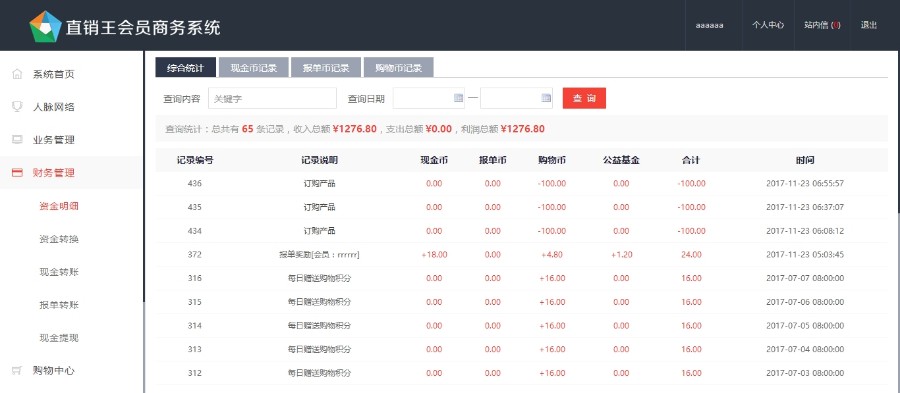Click the cart icon beside 购物中心
Viewport: 900px width, 393px height.
[x=17, y=371]
